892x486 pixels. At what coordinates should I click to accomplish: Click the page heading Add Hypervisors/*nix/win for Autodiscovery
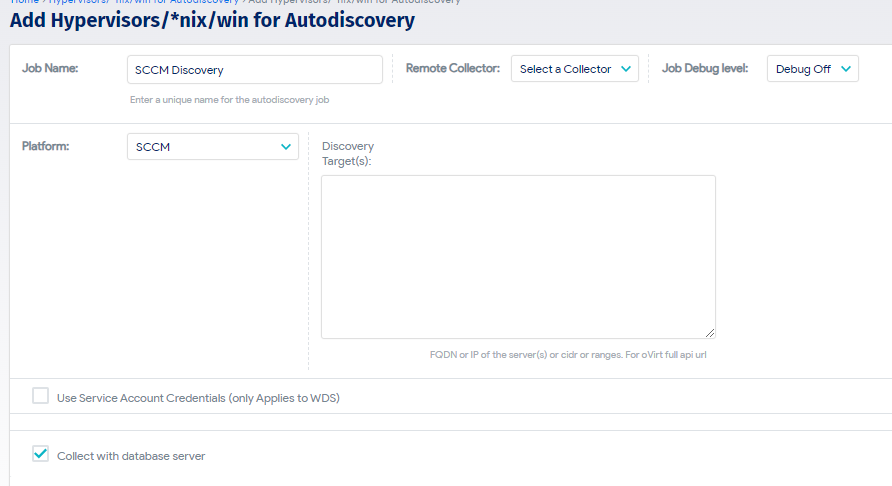(x=212, y=20)
